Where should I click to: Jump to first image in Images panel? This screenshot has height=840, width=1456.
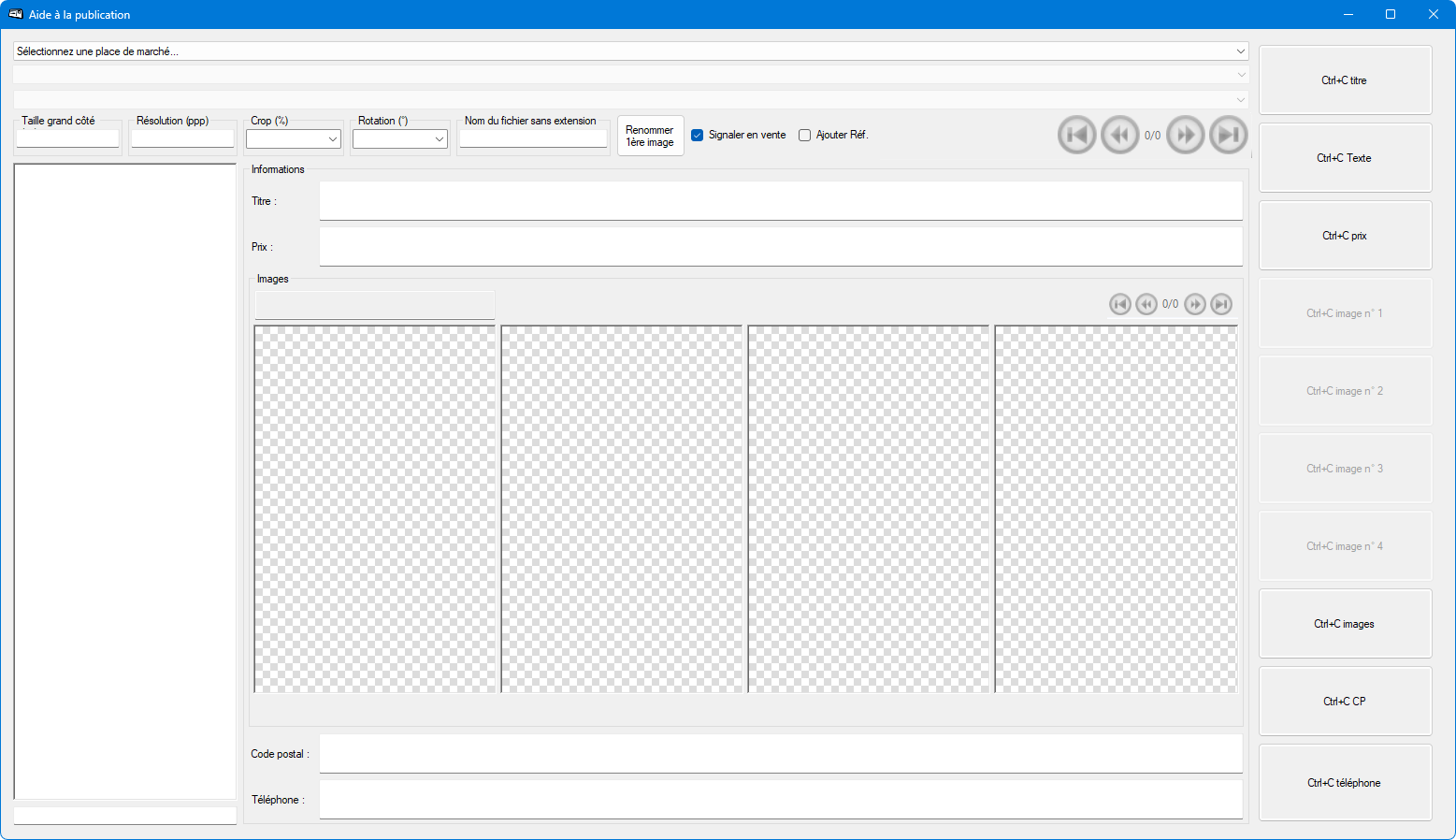pyautogui.click(x=1119, y=304)
